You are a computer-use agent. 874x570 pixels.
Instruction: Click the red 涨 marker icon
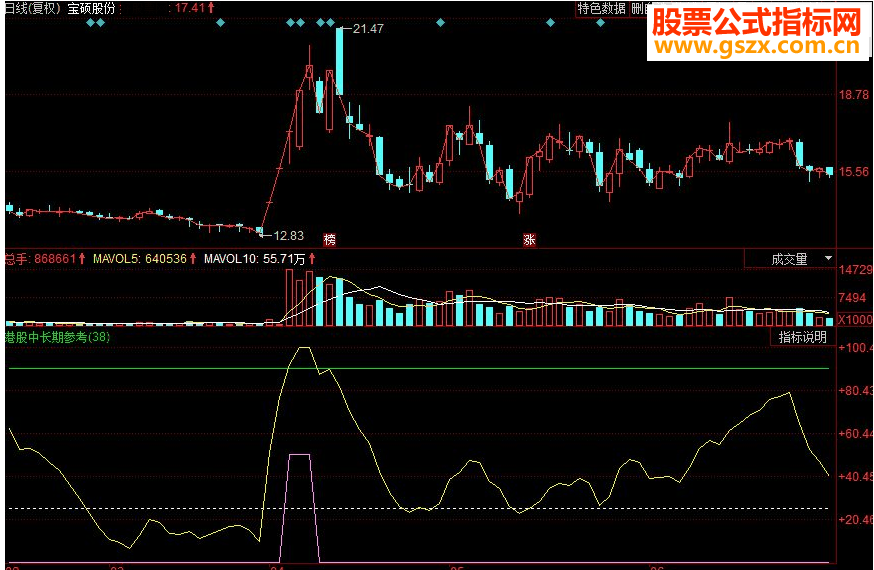coord(529,240)
